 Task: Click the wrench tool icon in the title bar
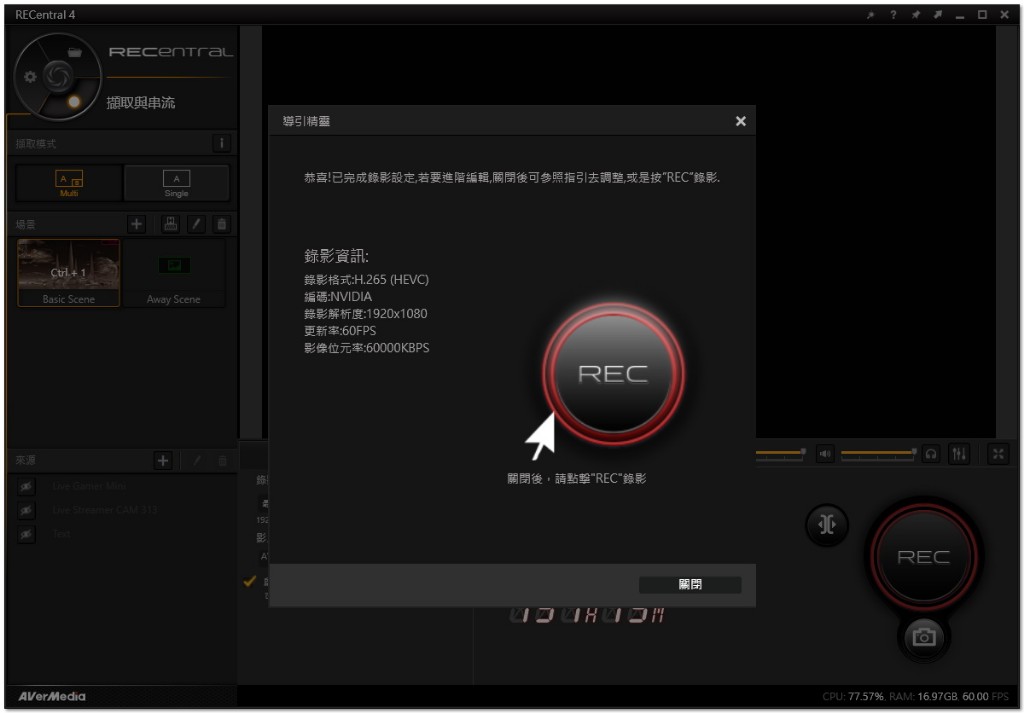[x=870, y=14]
